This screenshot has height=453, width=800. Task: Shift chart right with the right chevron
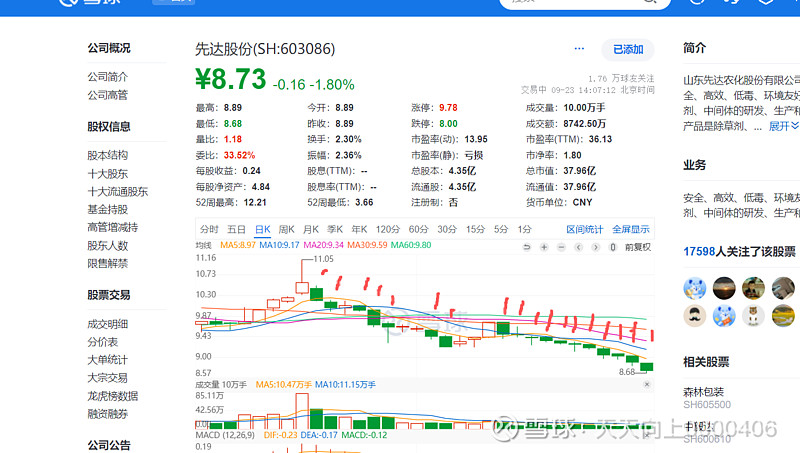click(x=595, y=247)
